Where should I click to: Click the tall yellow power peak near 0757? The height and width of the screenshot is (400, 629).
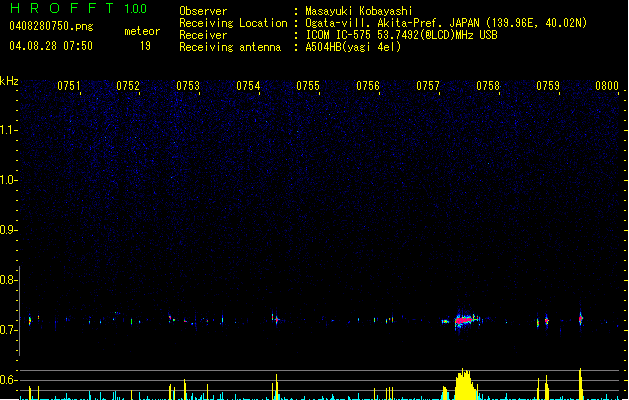point(465,384)
